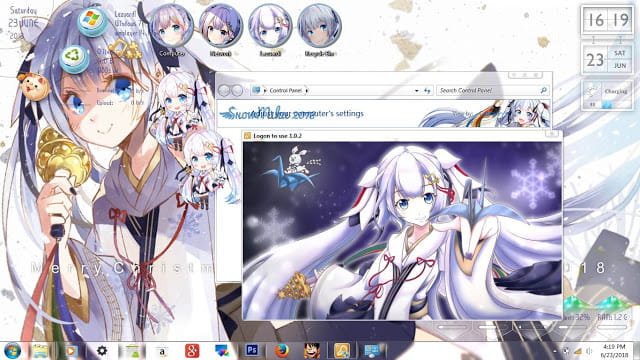Launch the media player taskbar icon
This screenshot has height=360, width=640.
tap(71, 351)
